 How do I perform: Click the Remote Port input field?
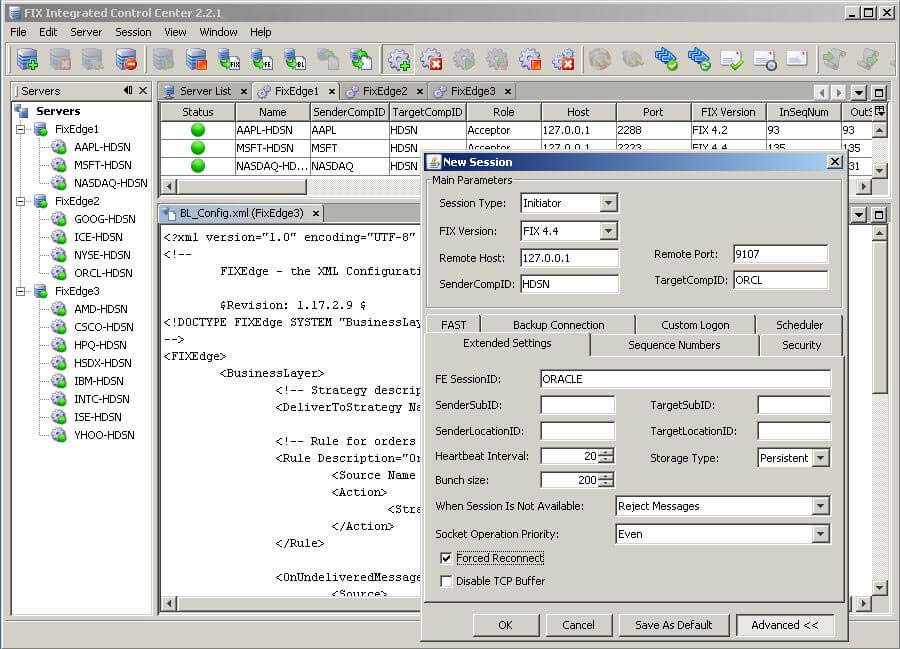781,254
